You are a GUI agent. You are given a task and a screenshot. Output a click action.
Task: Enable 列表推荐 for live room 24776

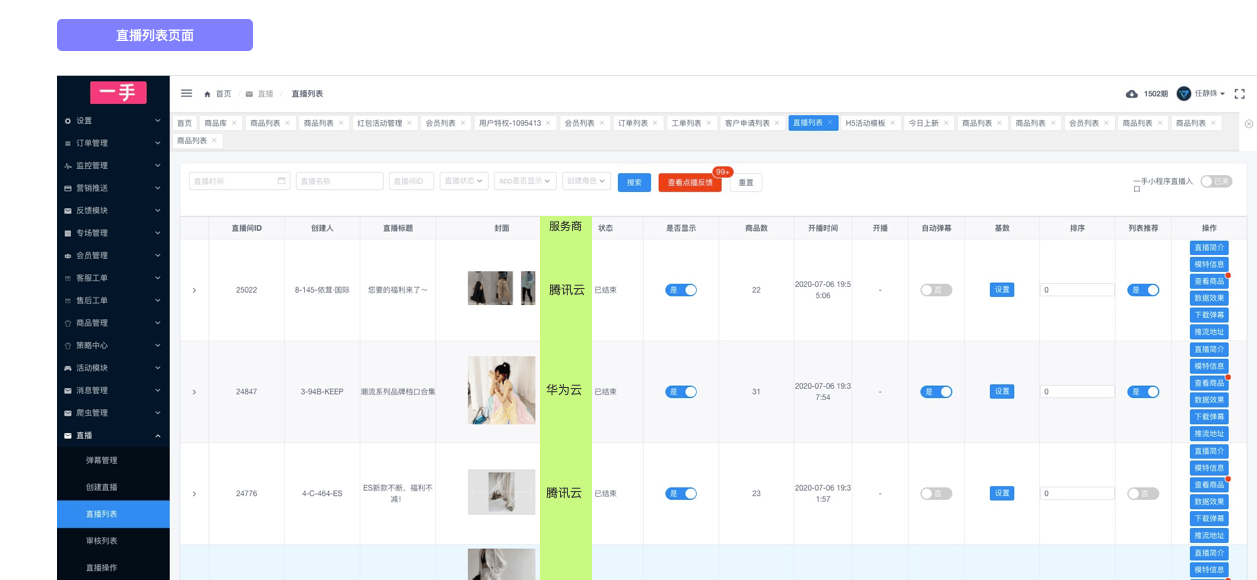tap(1143, 493)
